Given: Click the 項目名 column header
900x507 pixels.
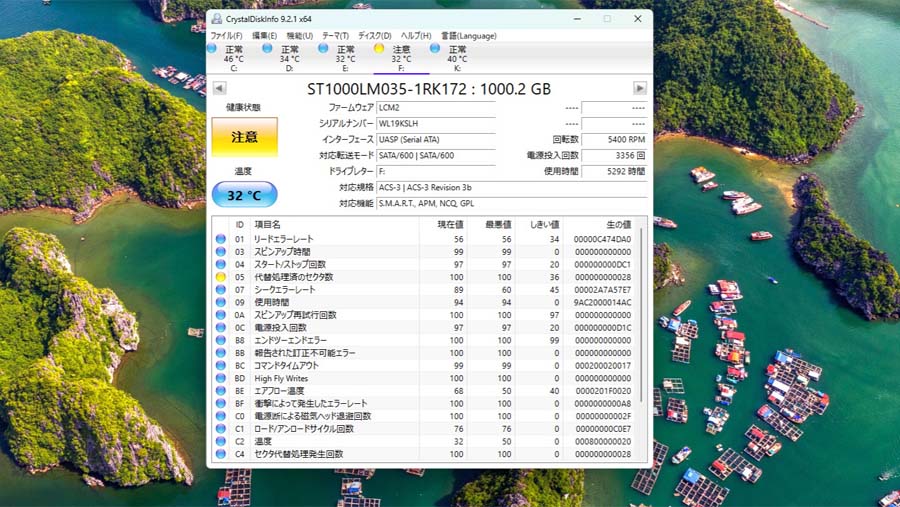Looking at the screenshot, I should pyautogui.click(x=335, y=225).
